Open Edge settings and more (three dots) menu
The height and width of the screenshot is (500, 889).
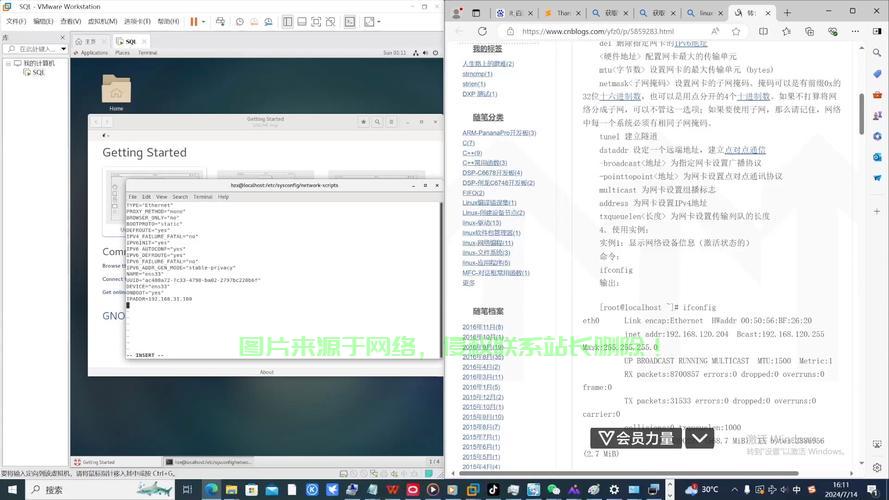click(x=855, y=31)
